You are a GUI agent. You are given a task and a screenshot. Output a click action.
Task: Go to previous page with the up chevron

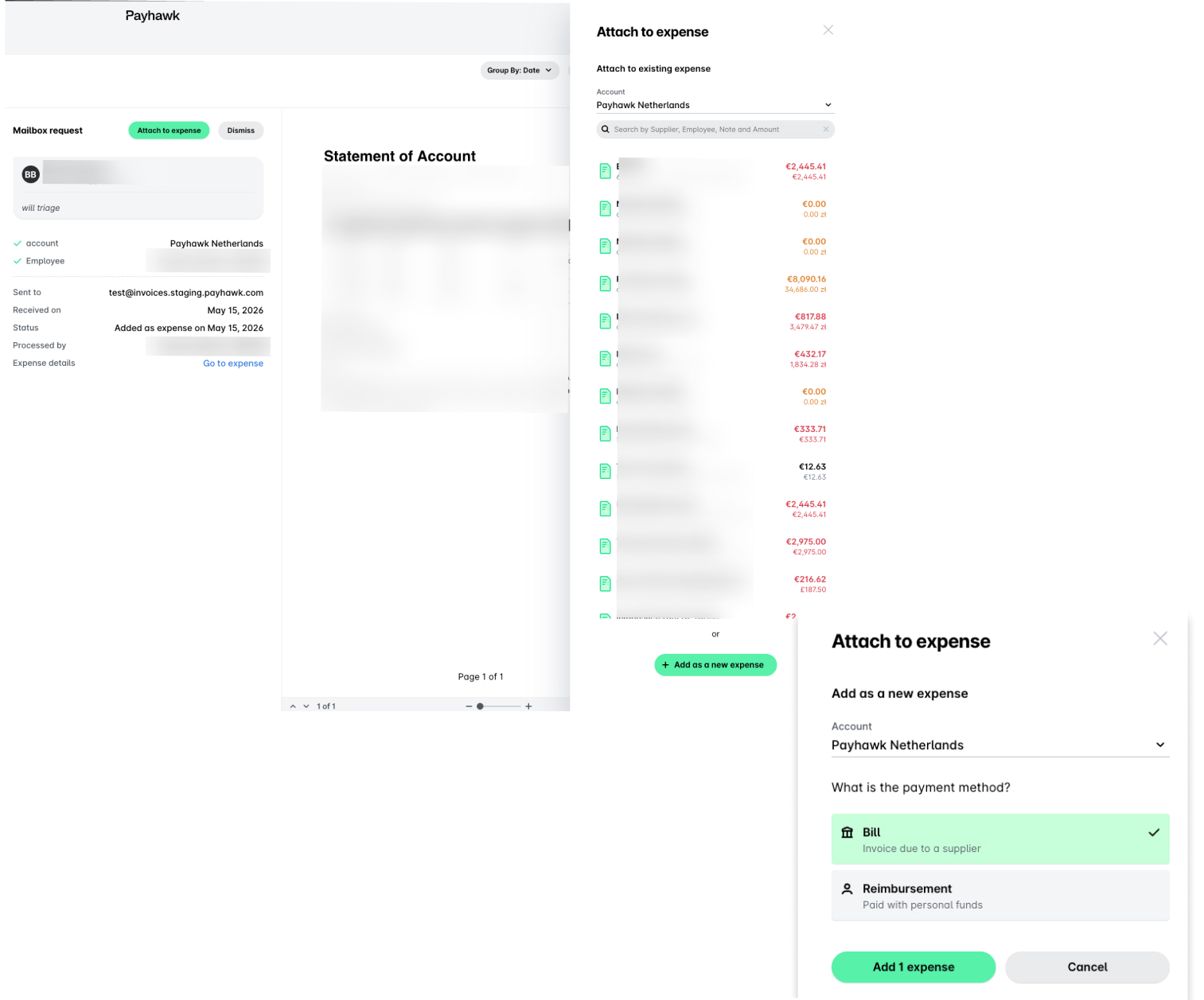[293, 706]
